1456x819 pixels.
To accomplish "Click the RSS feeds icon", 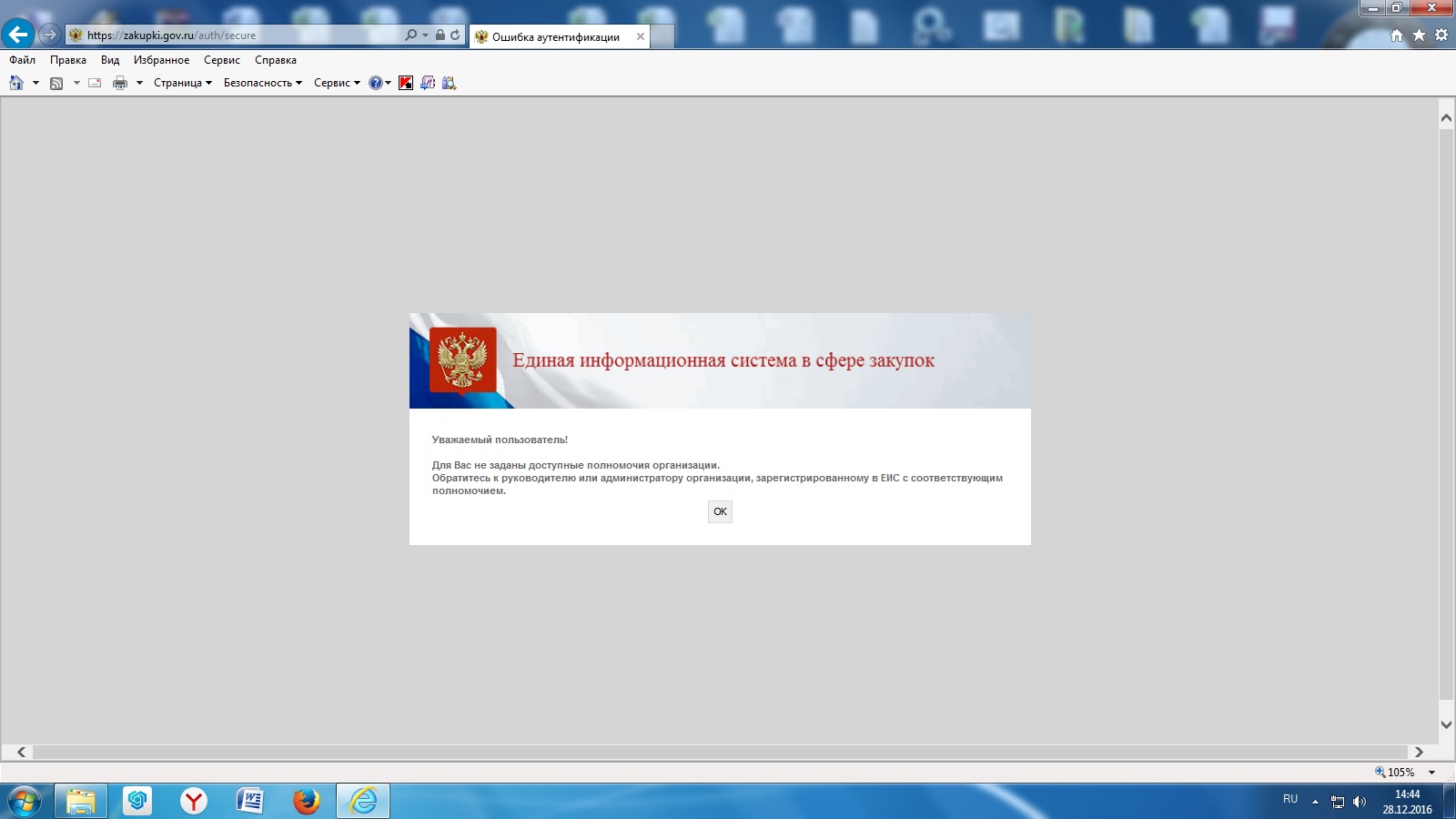I will pyautogui.click(x=56, y=83).
